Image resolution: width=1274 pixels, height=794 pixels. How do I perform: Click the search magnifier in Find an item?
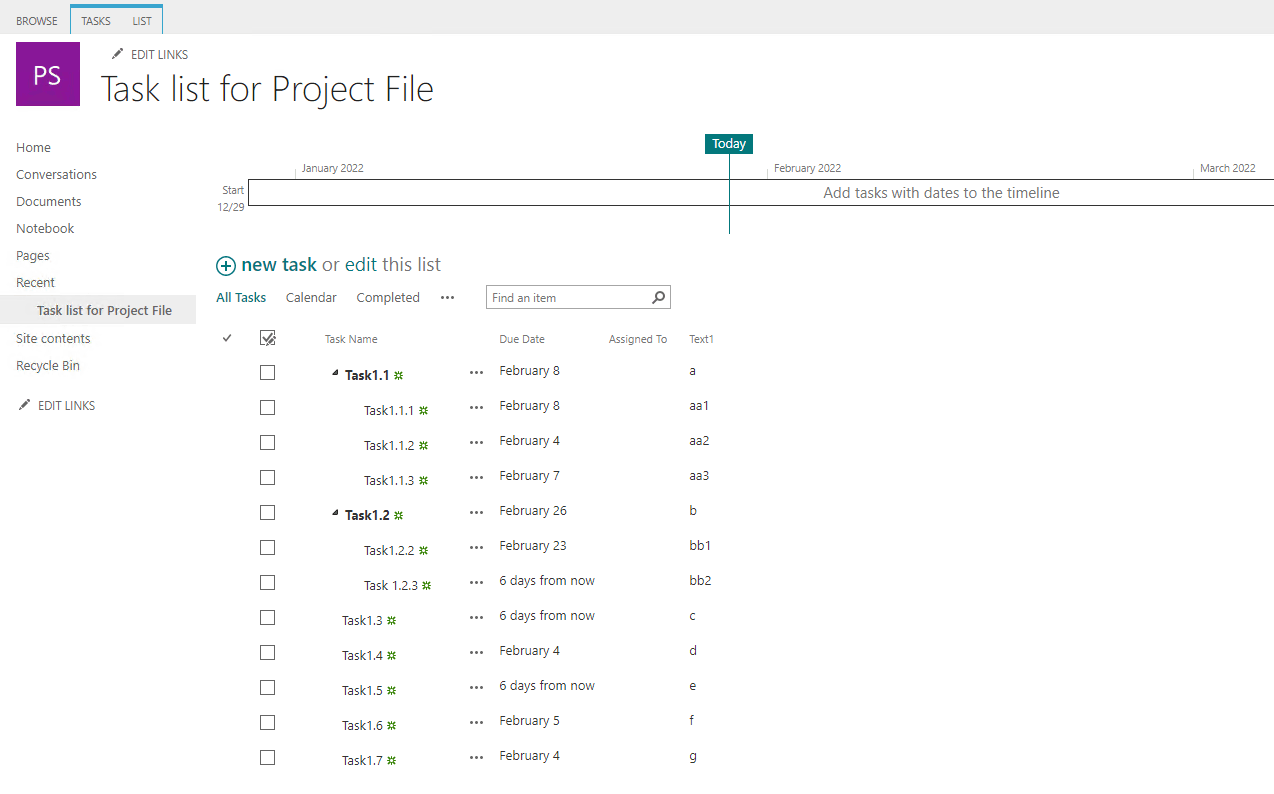click(x=658, y=297)
